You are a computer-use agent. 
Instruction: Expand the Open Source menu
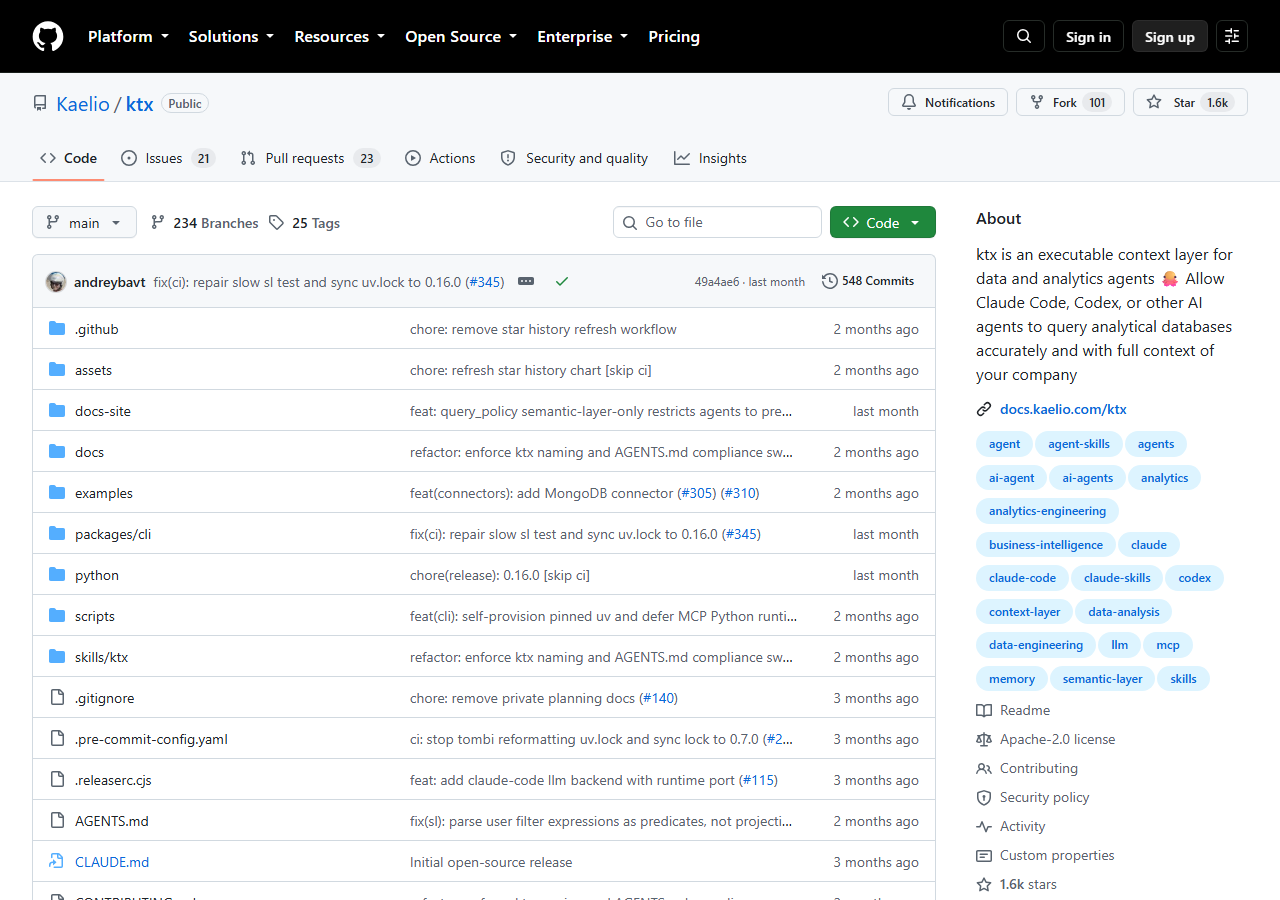(x=461, y=36)
